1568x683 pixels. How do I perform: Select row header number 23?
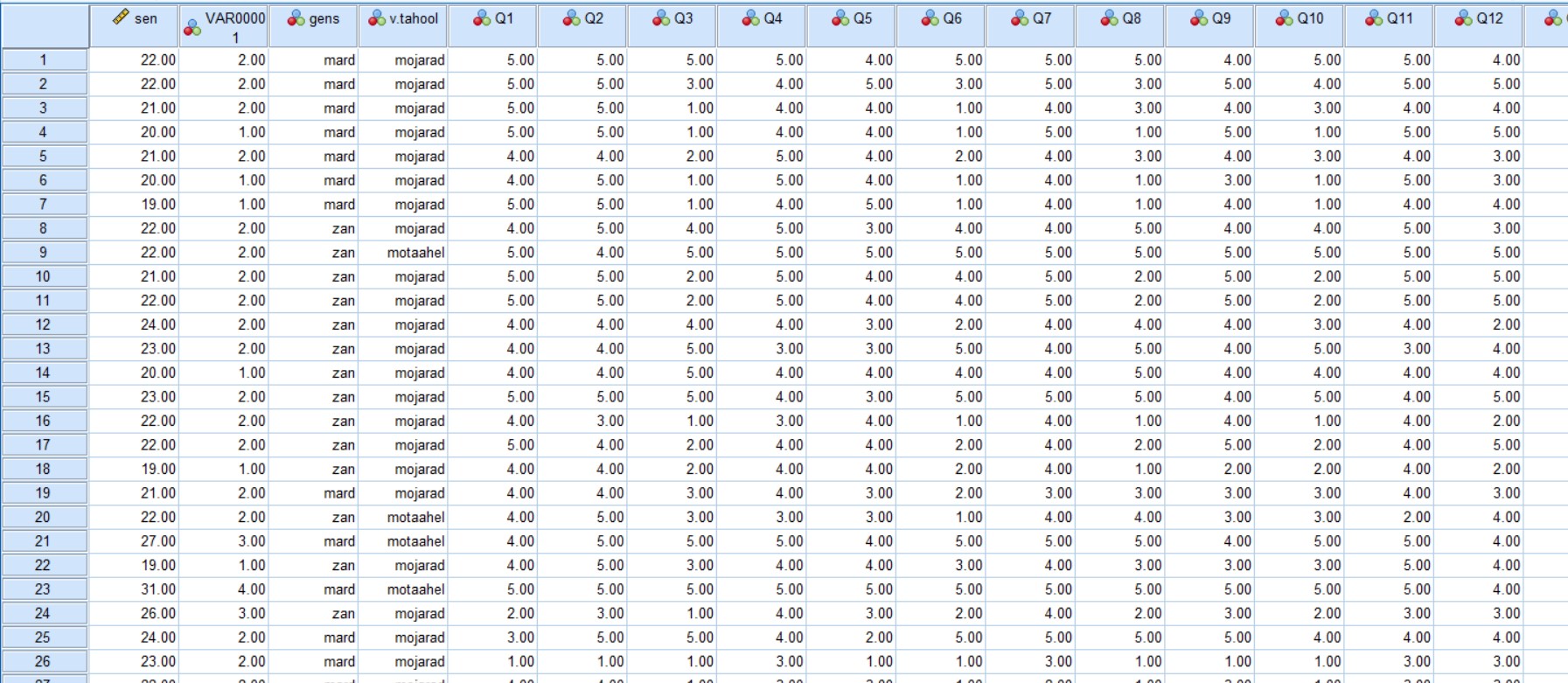pos(44,589)
